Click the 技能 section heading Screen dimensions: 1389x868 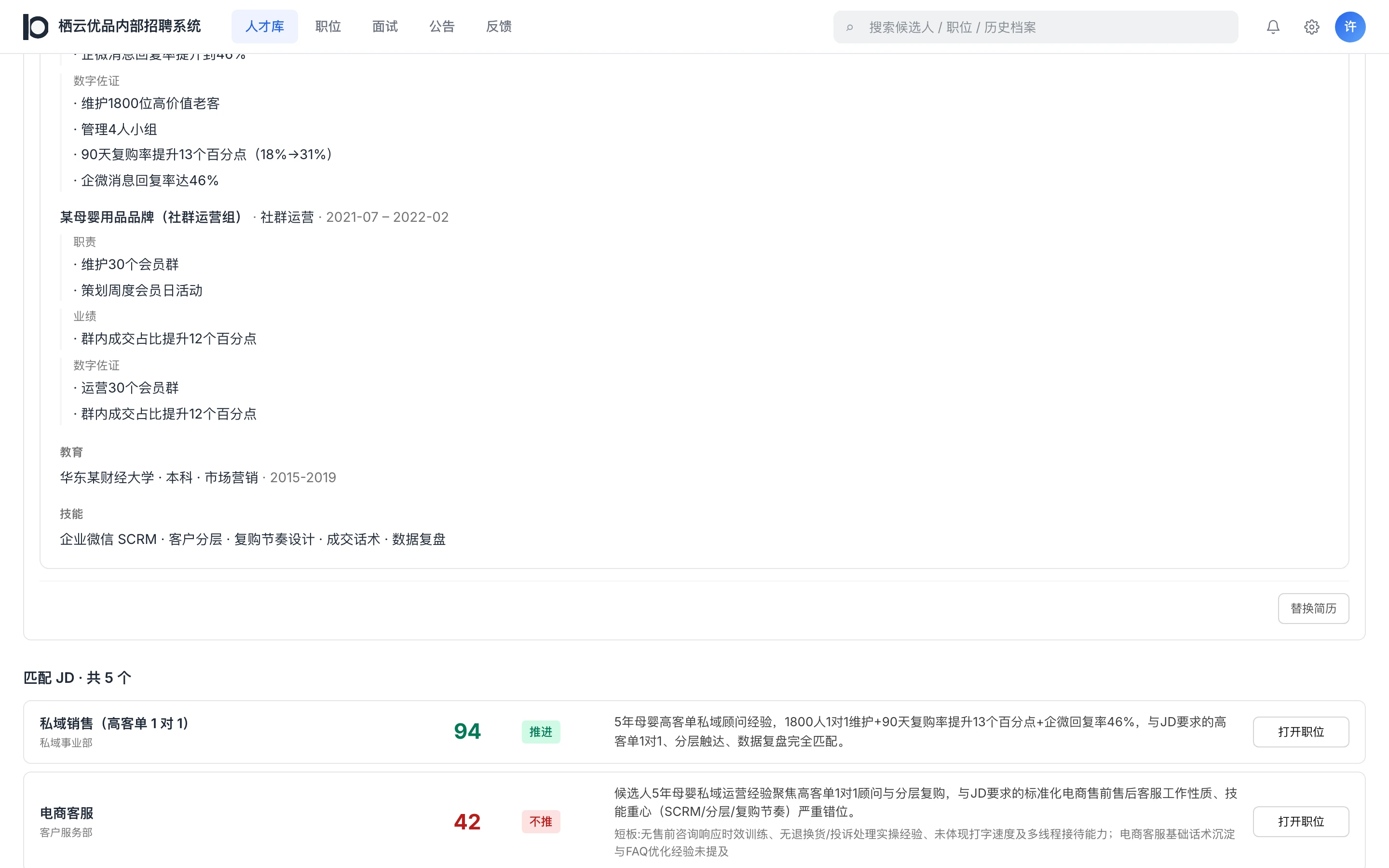click(71, 514)
